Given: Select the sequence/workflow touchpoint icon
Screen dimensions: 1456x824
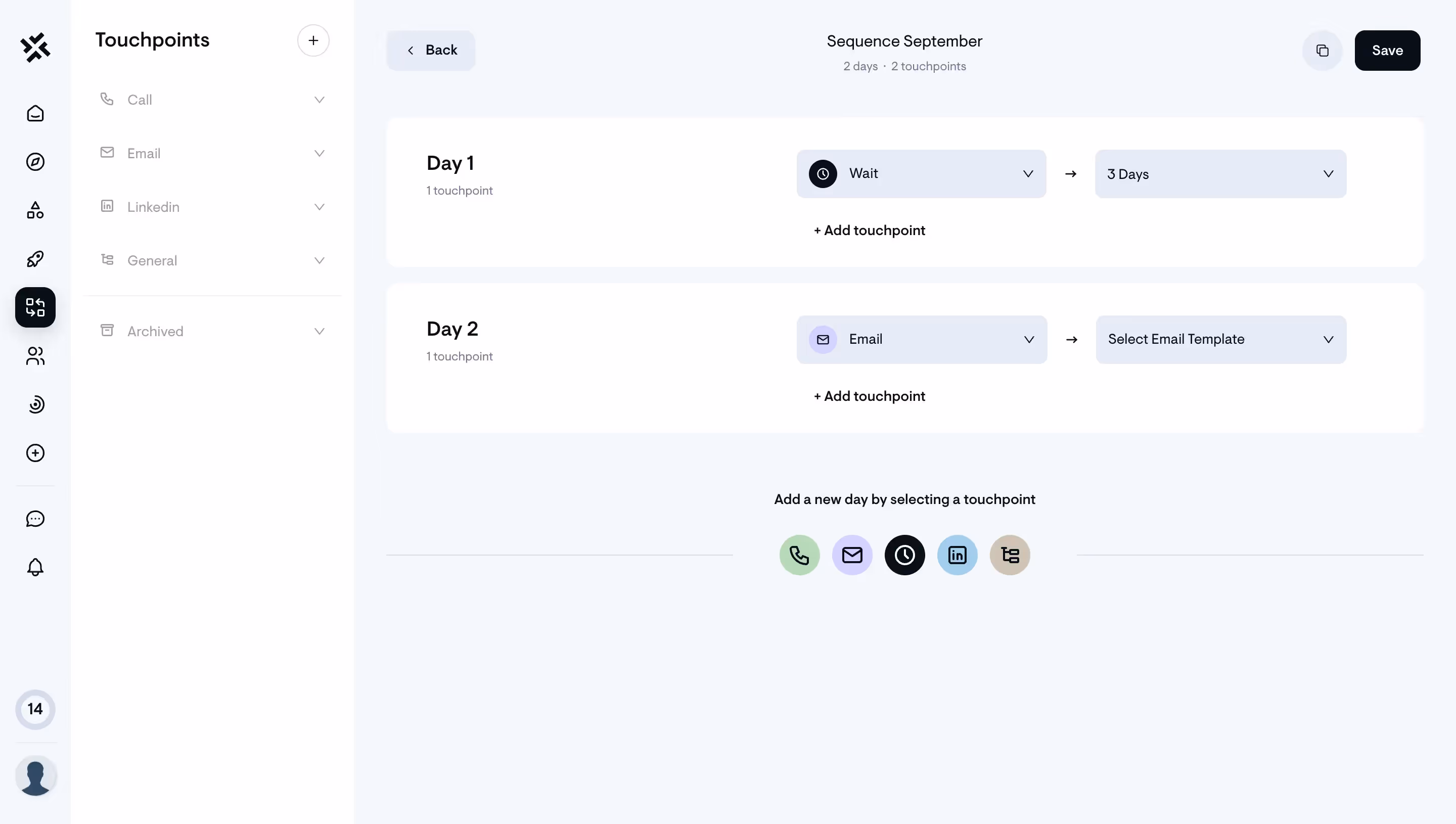Looking at the screenshot, I should tap(1010, 555).
